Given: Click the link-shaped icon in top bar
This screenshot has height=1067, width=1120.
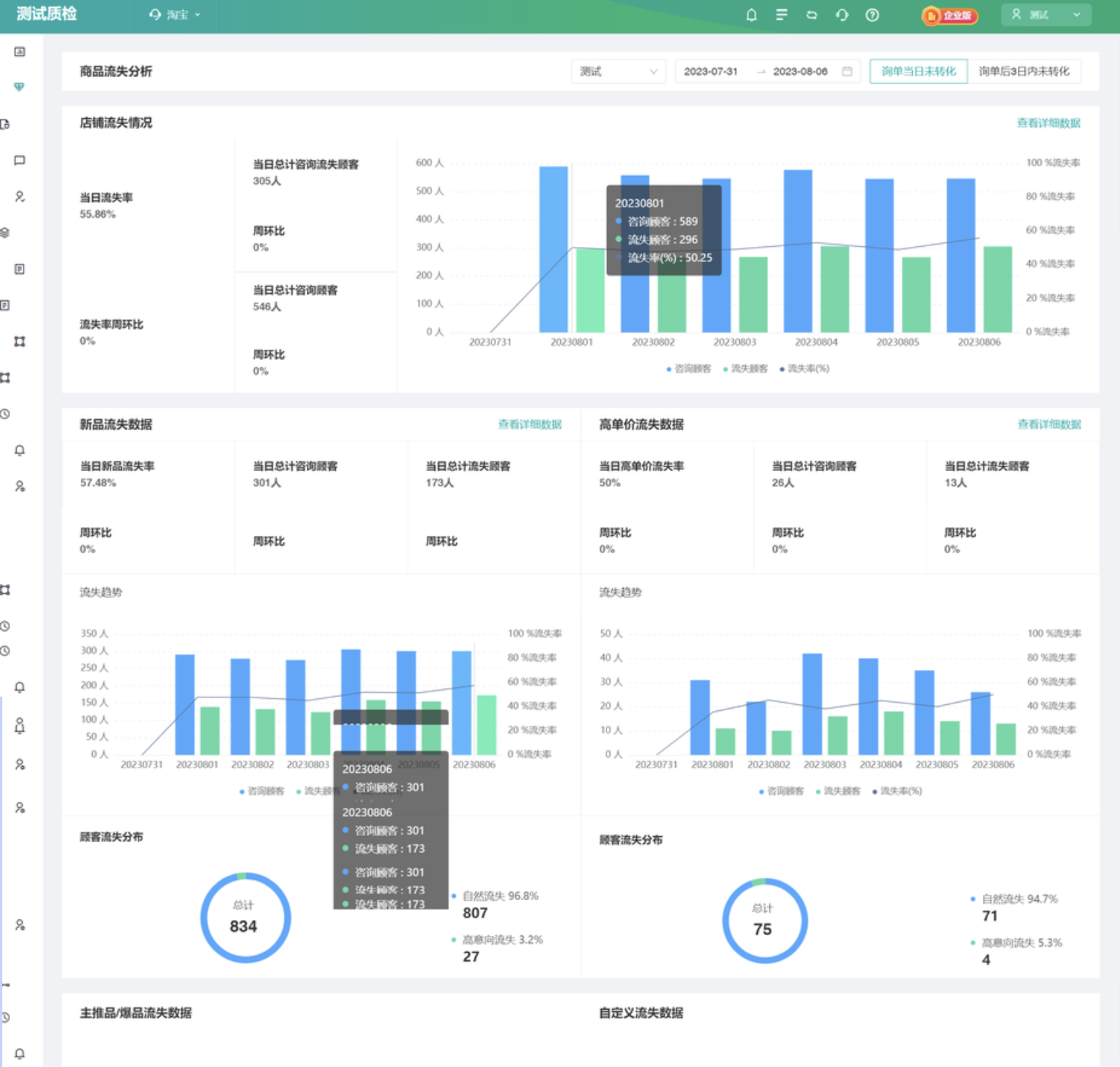Looking at the screenshot, I should pos(811,15).
